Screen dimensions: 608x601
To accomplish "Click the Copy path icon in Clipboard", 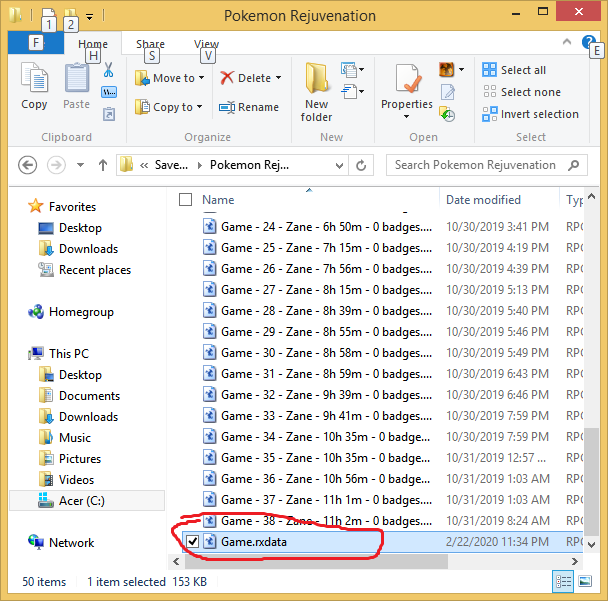I will pyautogui.click(x=109, y=92).
